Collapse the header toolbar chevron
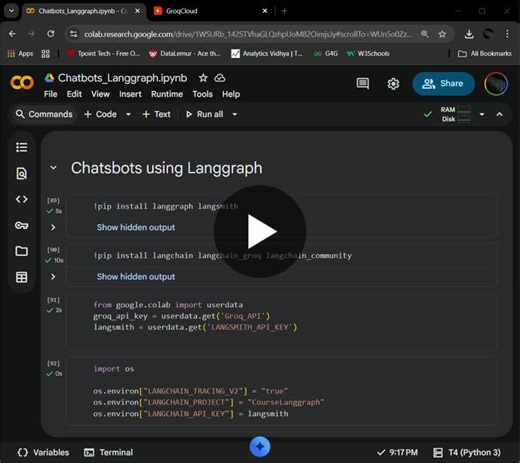Screen dimensions: 520x463 (x=499, y=114)
